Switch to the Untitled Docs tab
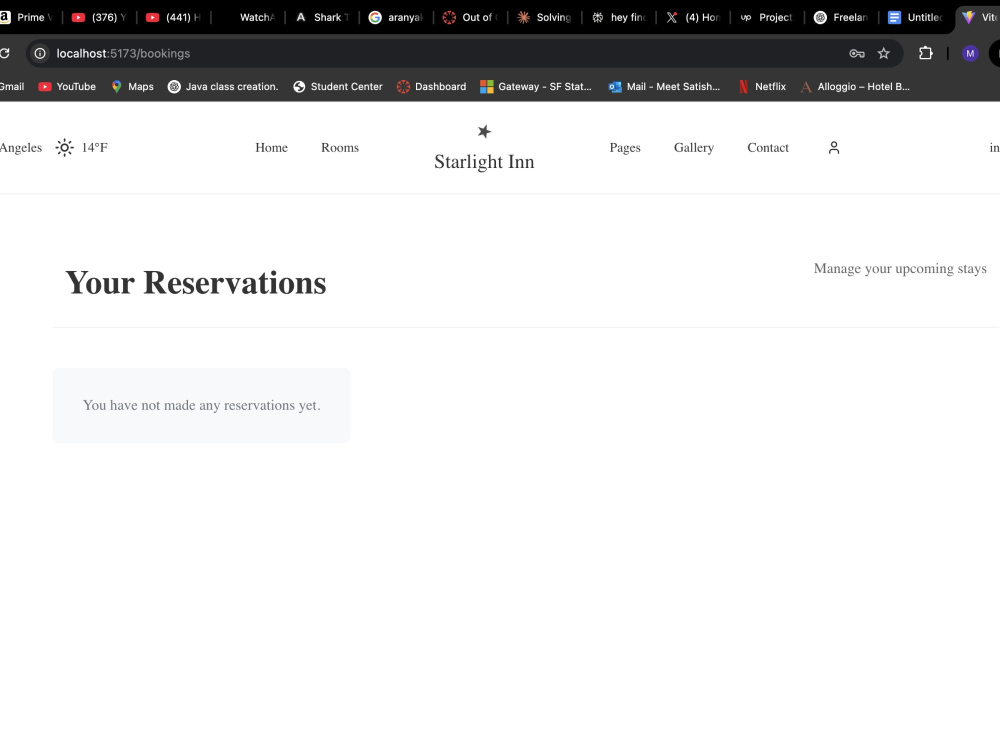The image size is (1000, 750). (x=915, y=17)
